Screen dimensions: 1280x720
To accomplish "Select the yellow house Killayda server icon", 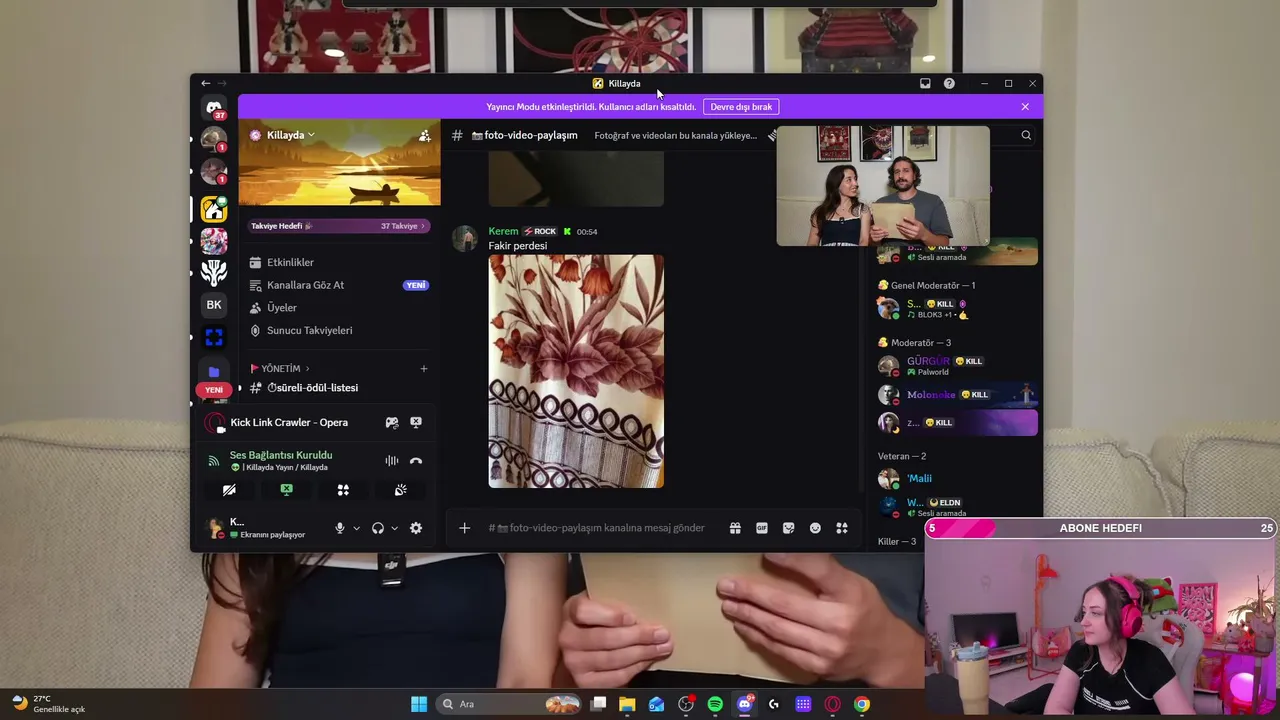I will click(x=214, y=209).
